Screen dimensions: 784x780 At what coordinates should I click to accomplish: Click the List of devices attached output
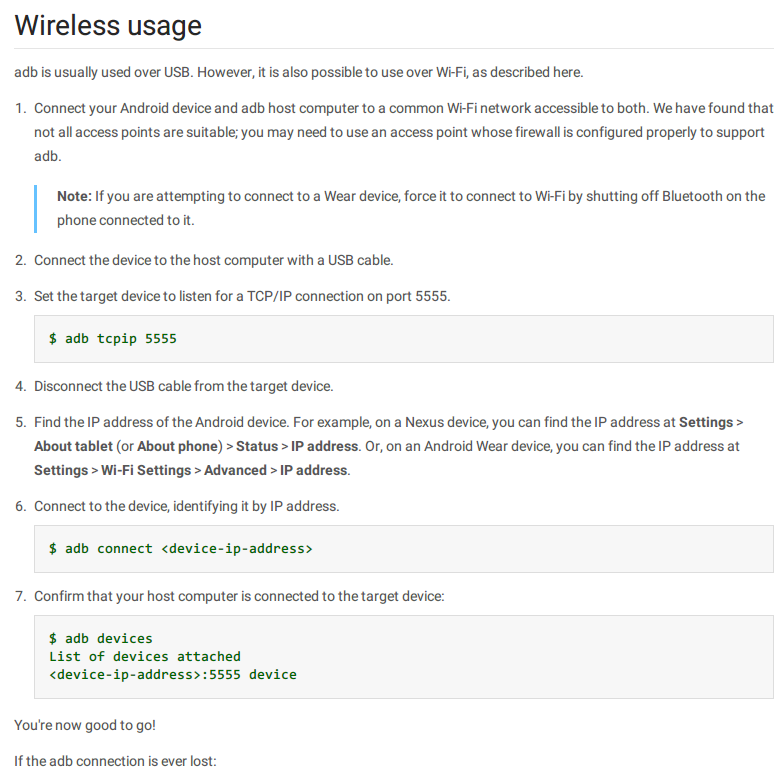pyautogui.click(x=145, y=656)
